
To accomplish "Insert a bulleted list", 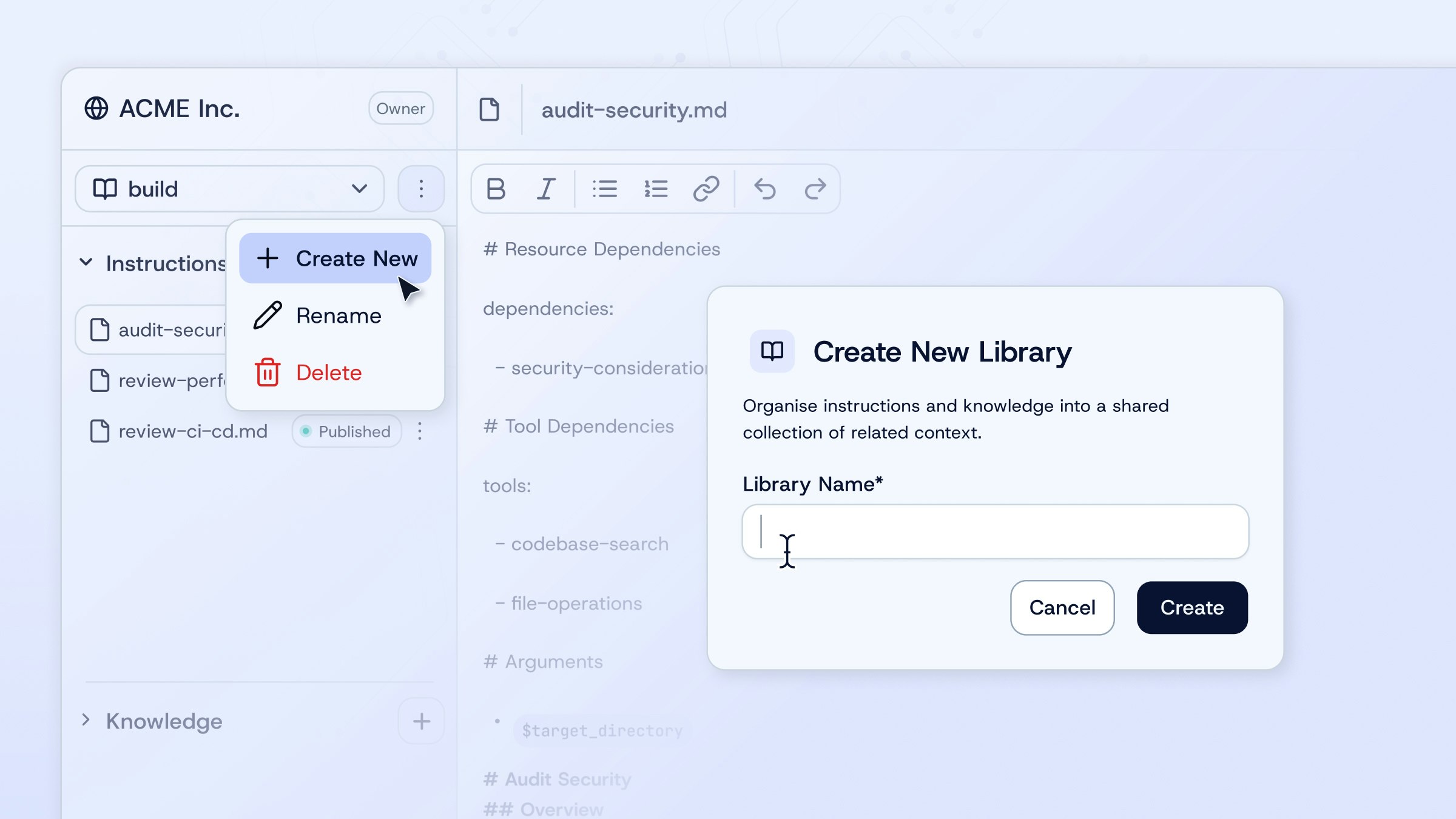I will [x=604, y=189].
